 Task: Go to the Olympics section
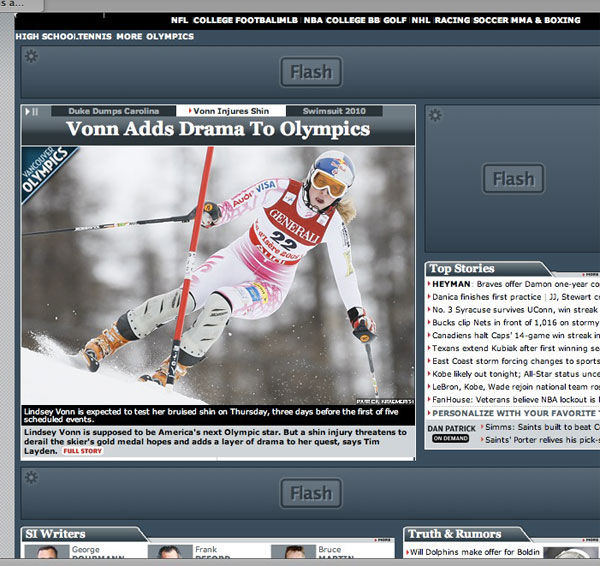click(x=170, y=37)
